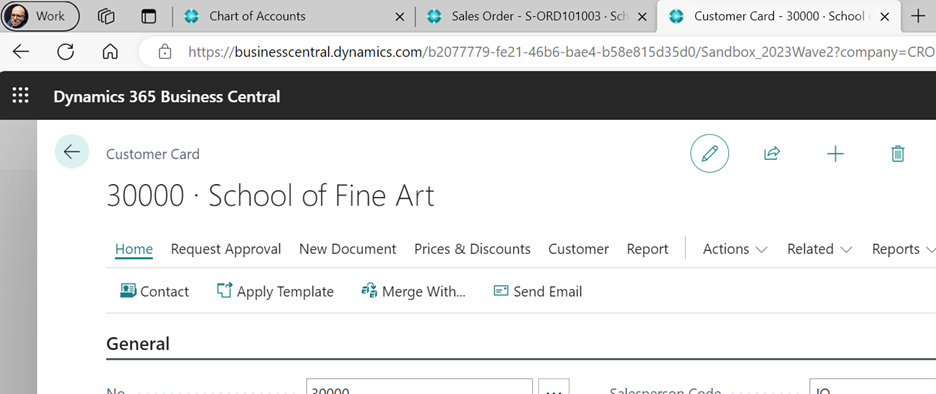
Task: Open the Request Approval menu
Action: point(226,249)
